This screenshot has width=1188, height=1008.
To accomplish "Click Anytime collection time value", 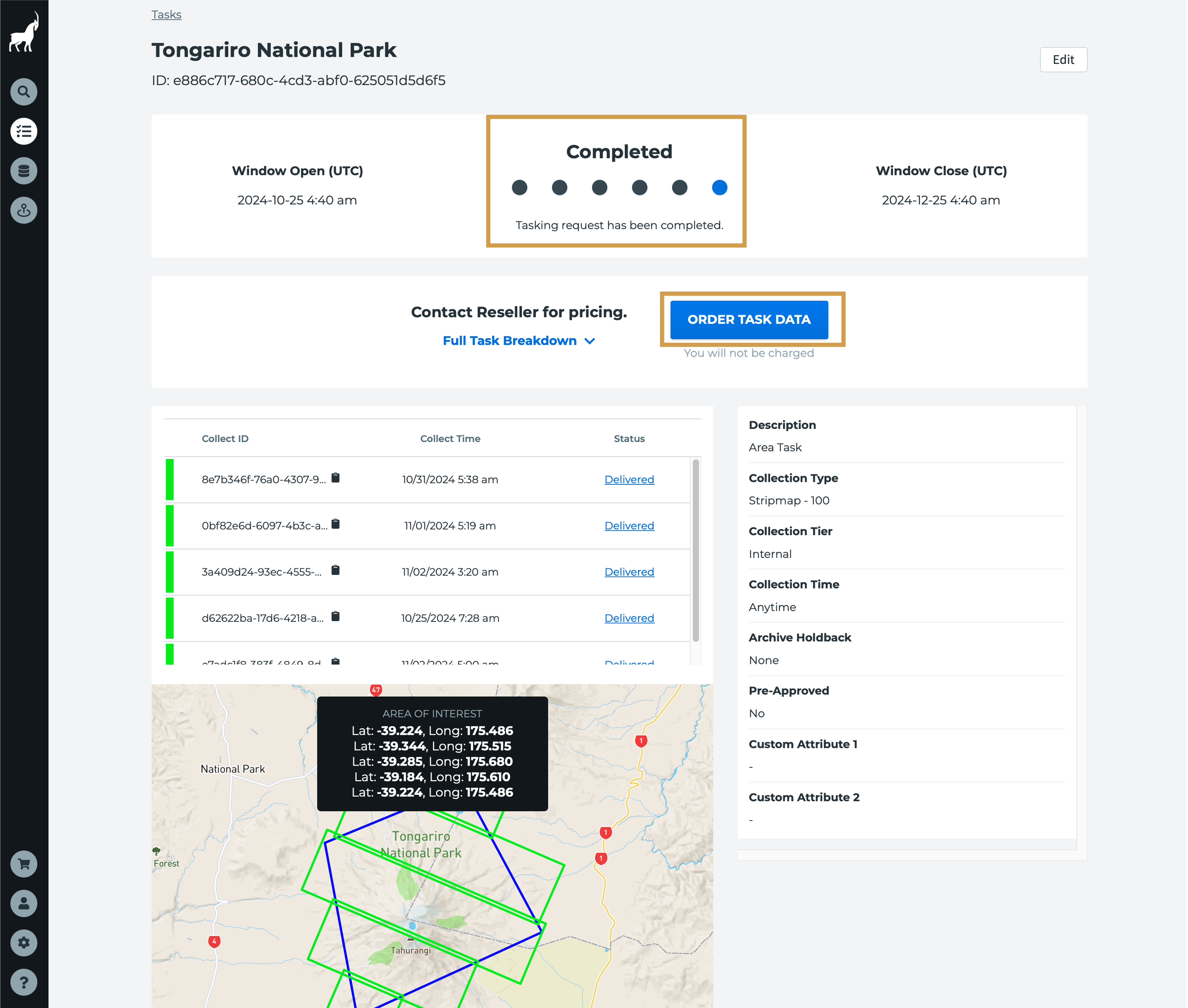I will click(773, 607).
